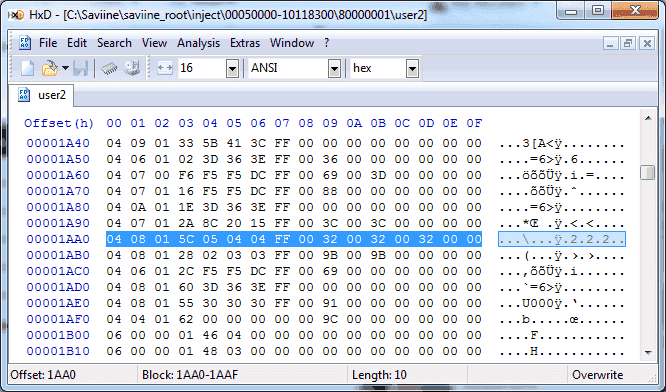Click scrollbar up arrow in hex view
This screenshot has height=392, width=666.
point(648,118)
